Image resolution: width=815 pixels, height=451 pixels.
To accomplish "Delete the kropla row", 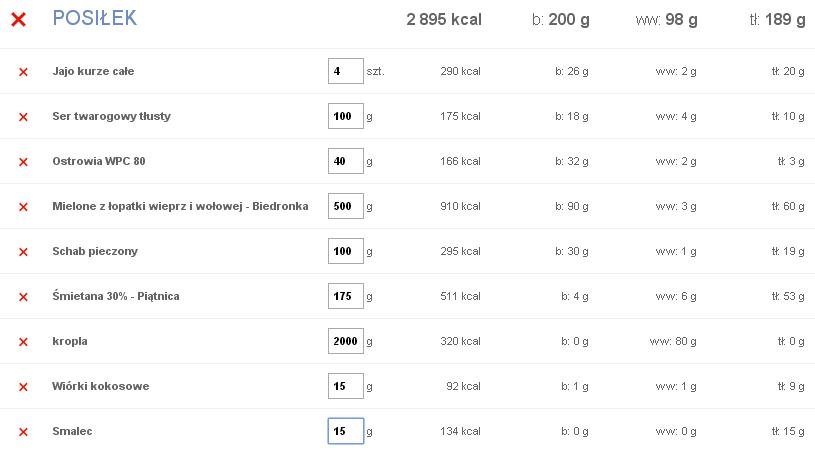I will [23, 342].
